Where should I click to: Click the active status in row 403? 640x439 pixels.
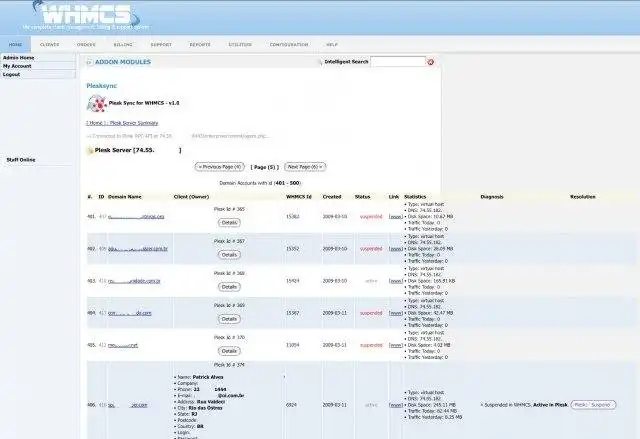(x=371, y=281)
